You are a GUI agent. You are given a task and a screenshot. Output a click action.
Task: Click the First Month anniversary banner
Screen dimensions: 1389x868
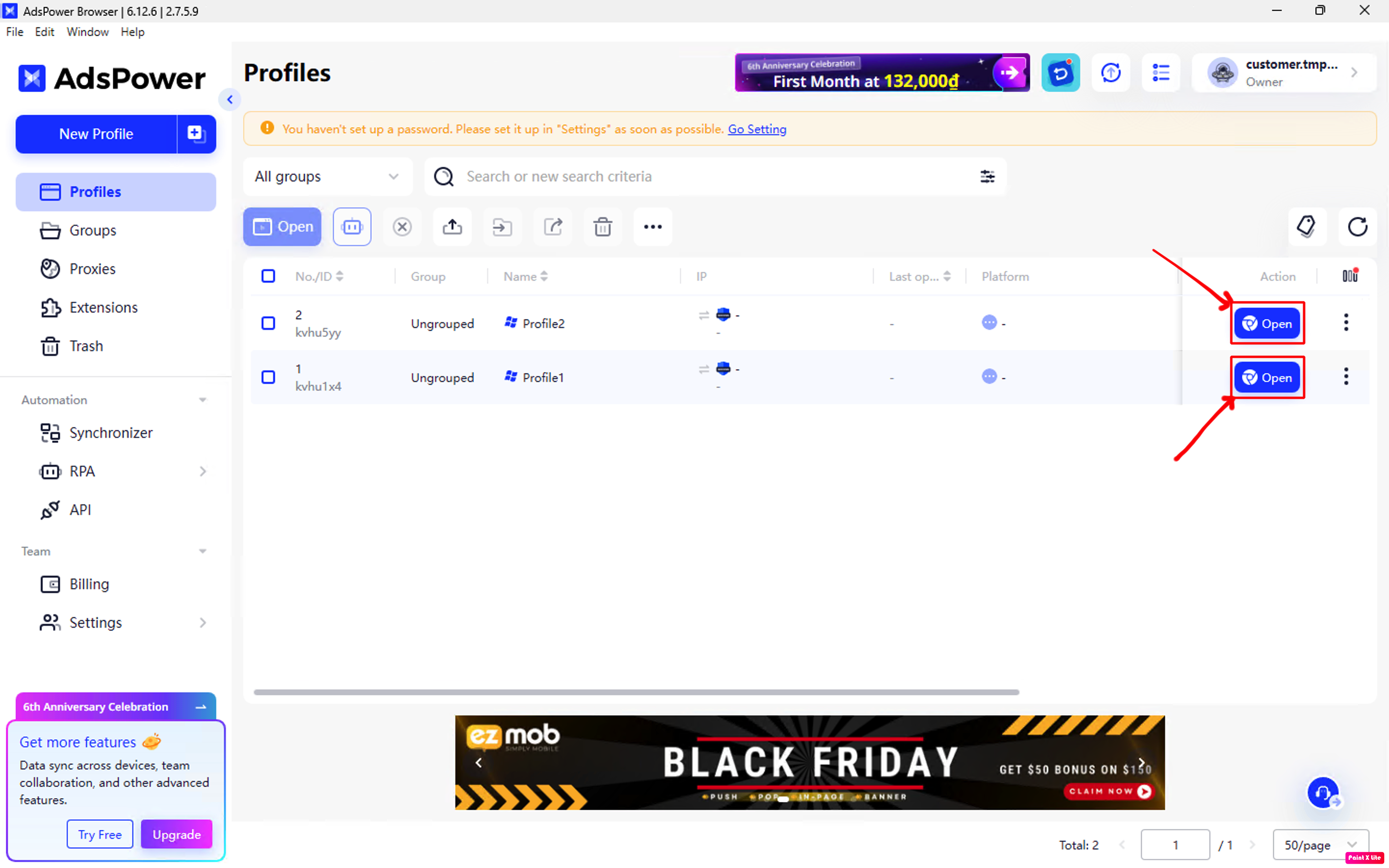pyautogui.click(x=882, y=73)
